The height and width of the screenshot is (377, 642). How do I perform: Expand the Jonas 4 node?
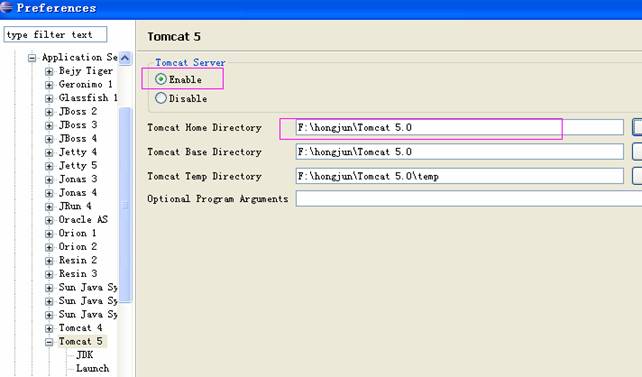(49, 193)
